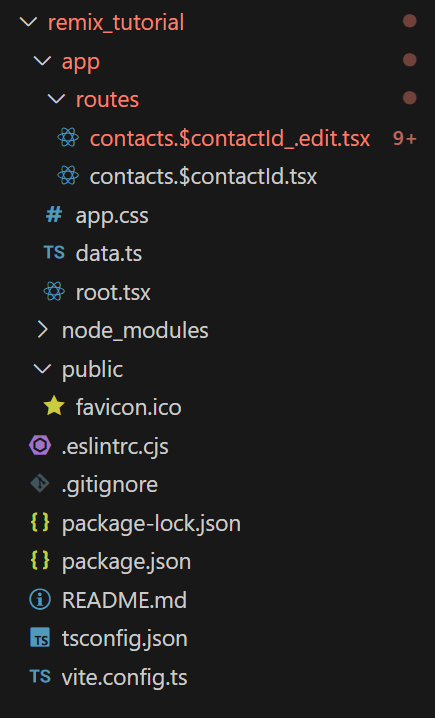Collapse the remix_tutorial root folder chevron
This screenshot has width=435, height=718.
28,22
